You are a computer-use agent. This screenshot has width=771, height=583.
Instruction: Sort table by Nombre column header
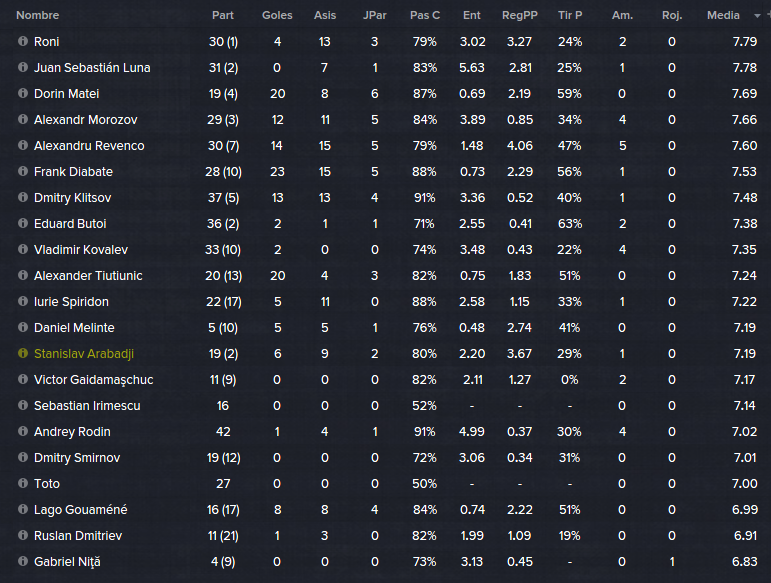pyautogui.click(x=37, y=15)
